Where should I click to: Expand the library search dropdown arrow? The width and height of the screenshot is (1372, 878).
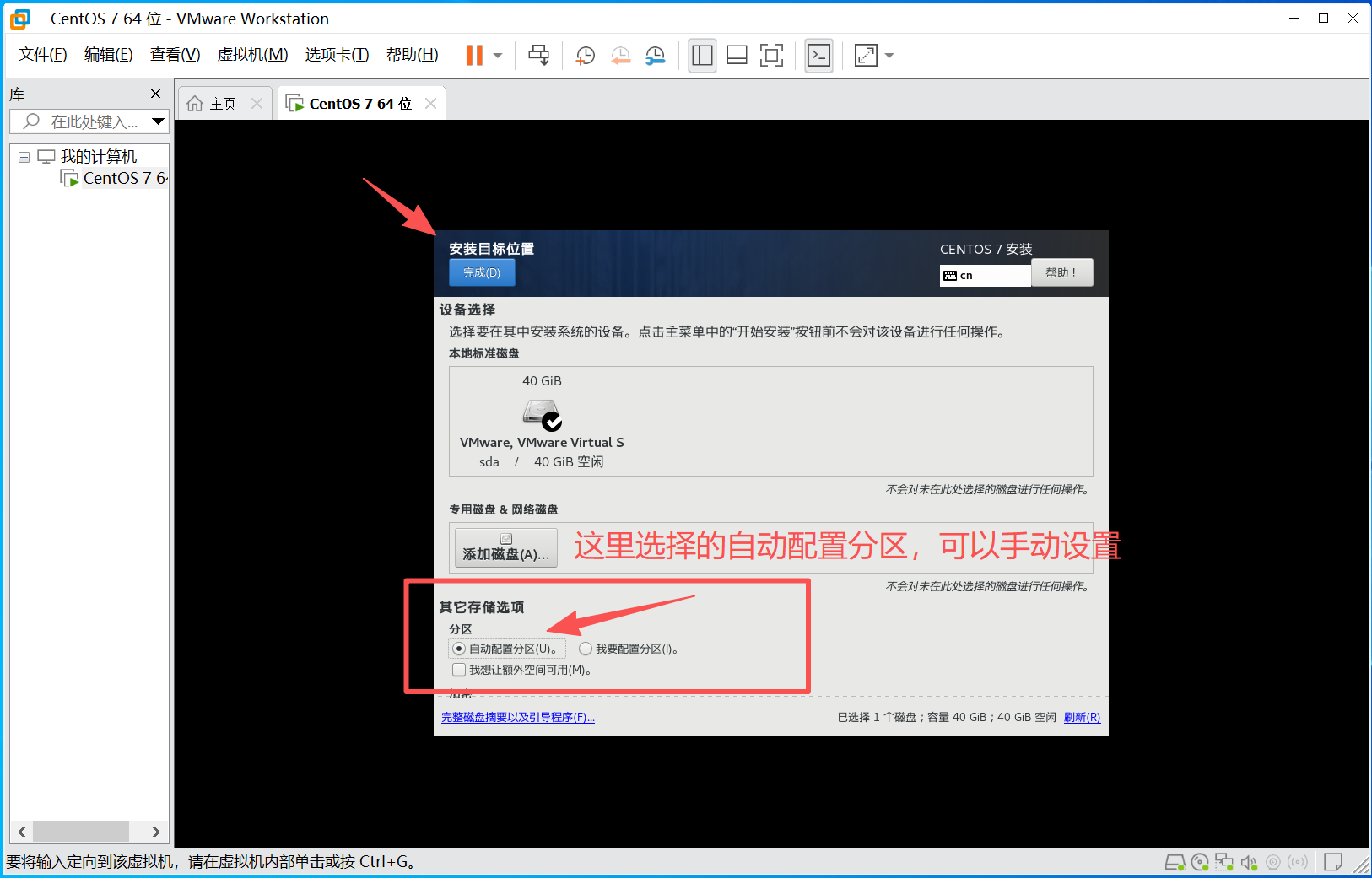[x=158, y=121]
